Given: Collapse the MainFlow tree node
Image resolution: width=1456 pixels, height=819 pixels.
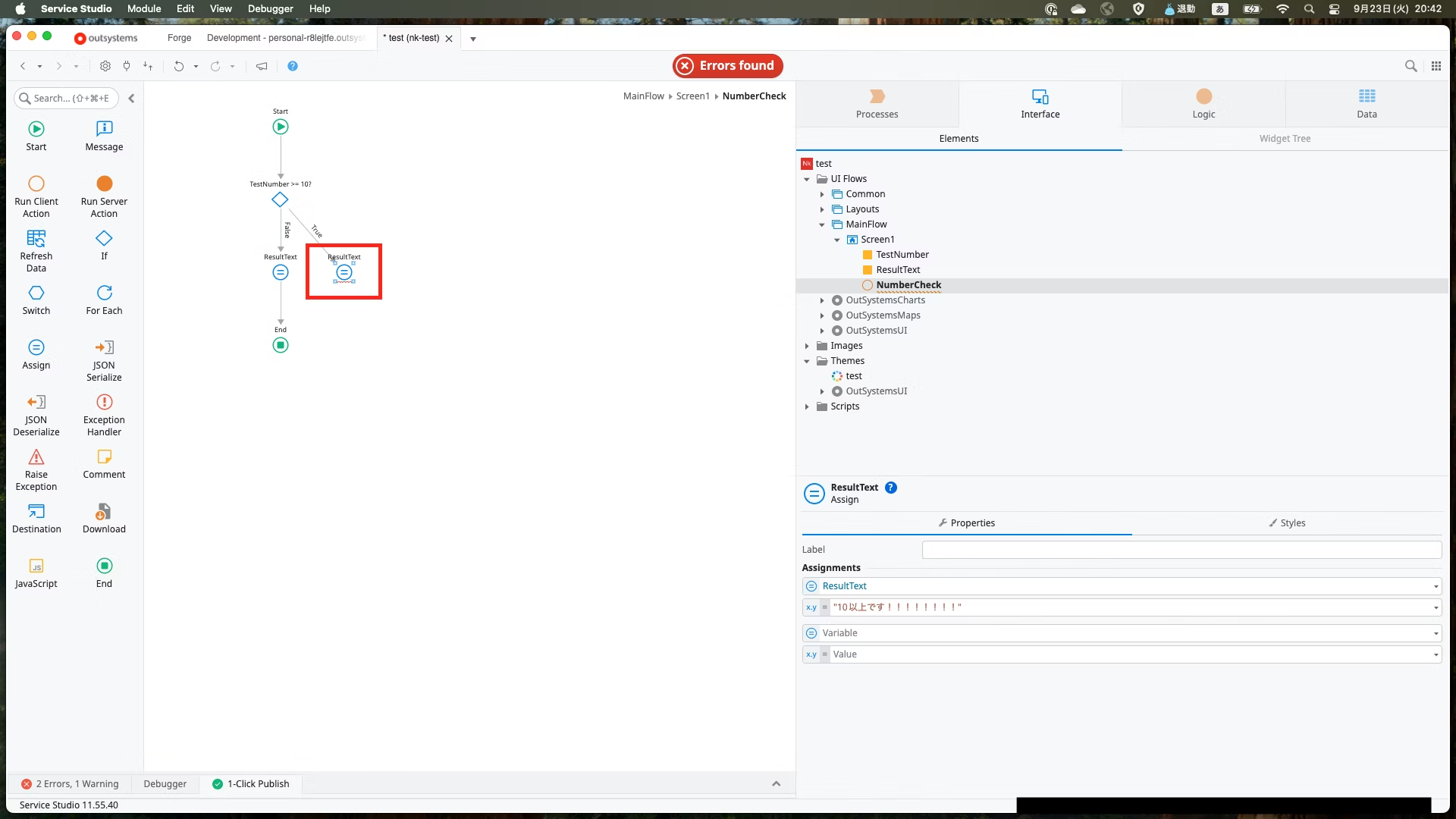Looking at the screenshot, I should pos(822,224).
